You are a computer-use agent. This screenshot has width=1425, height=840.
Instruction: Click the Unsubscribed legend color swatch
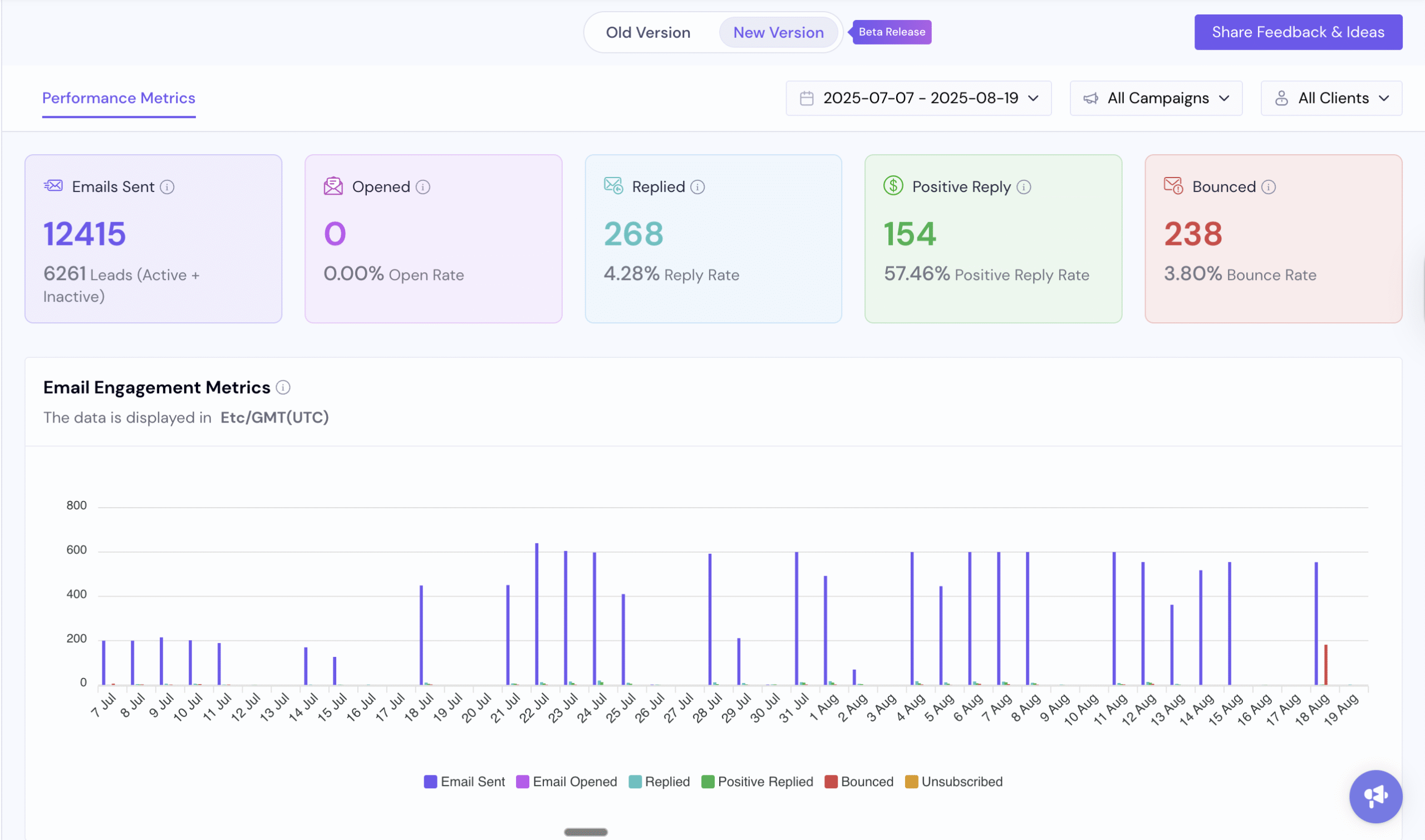(x=911, y=782)
